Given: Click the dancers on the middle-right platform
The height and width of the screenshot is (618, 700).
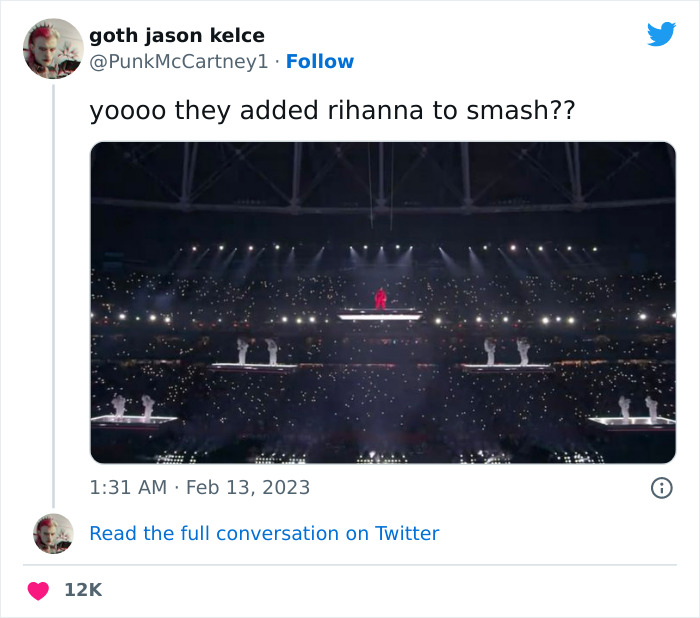Looking at the screenshot, I should tap(506, 351).
